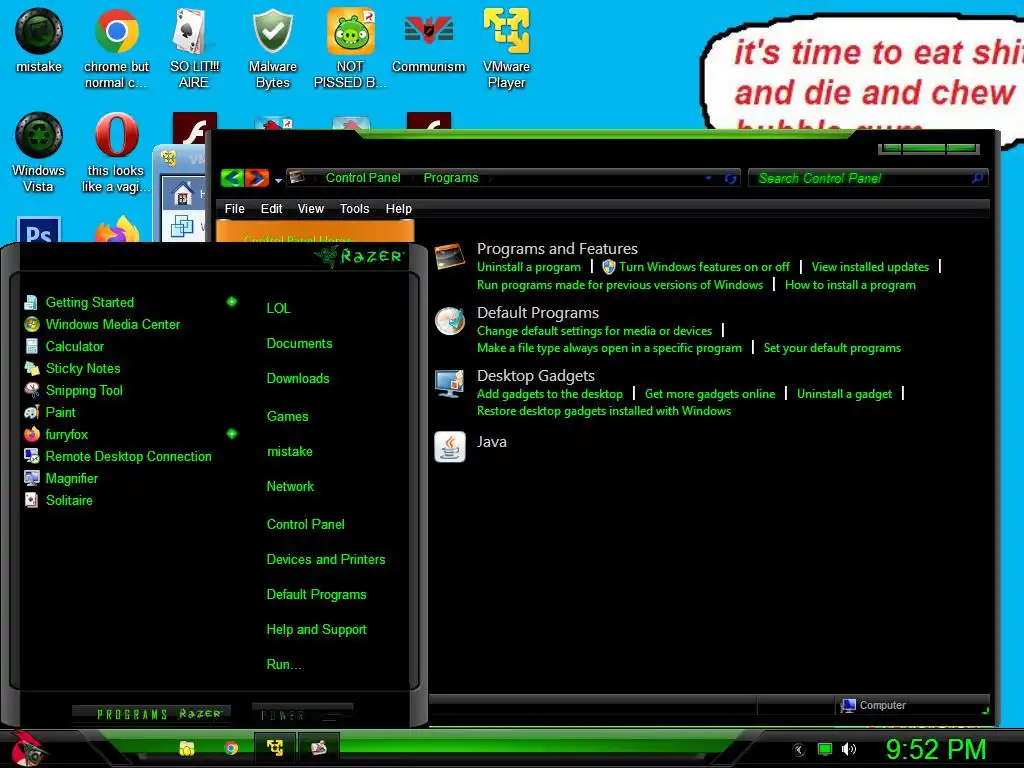Click Chrome icon on the taskbar
This screenshot has width=1024, height=768.
point(231,748)
